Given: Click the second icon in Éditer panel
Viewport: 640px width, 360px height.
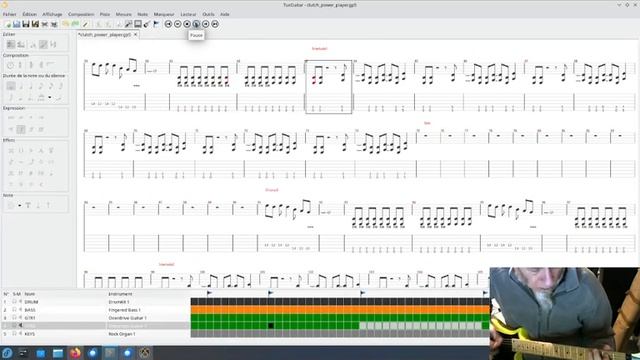Looking at the screenshot, I should [x=21, y=44].
